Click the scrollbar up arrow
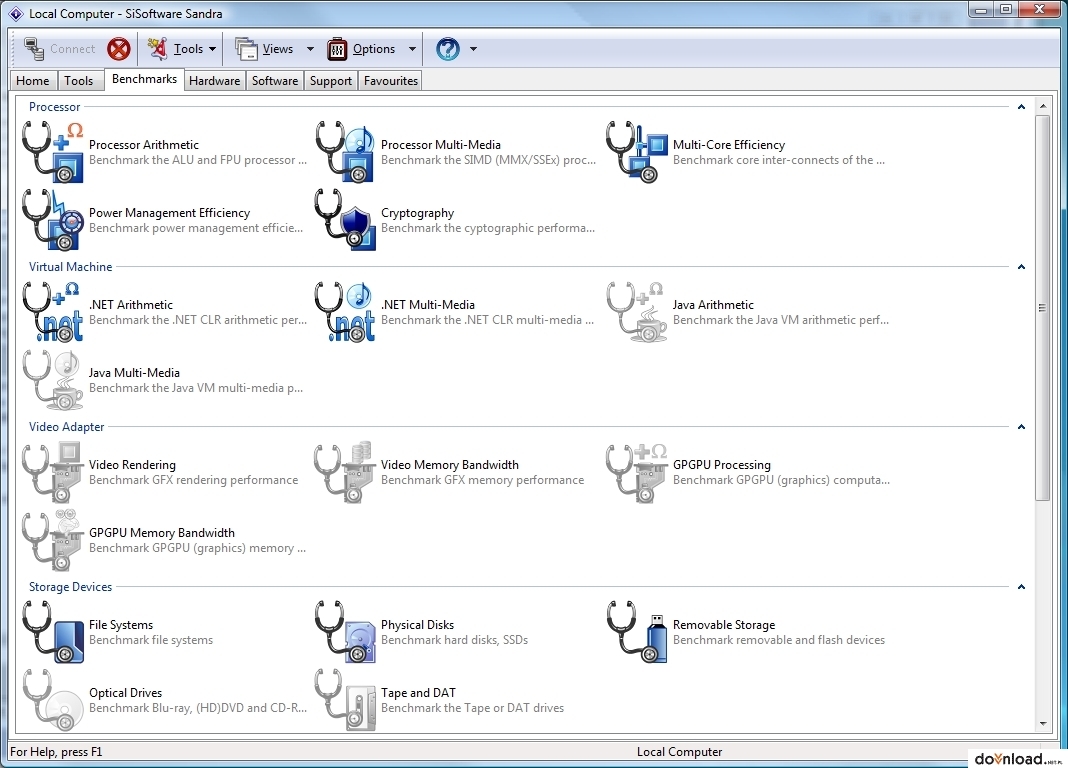This screenshot has height=768, width=1068. point(1042,106)
